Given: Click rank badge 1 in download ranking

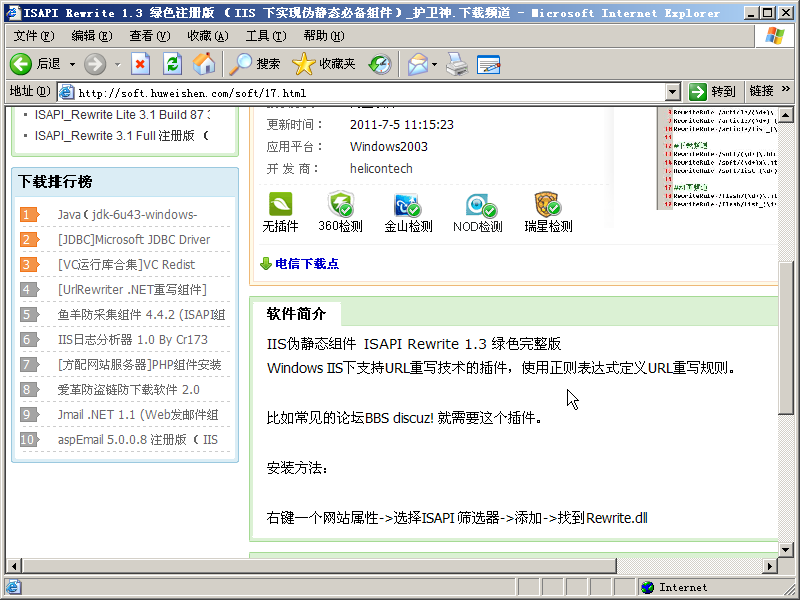Looking at the screenshot, I should coord(29,215).
